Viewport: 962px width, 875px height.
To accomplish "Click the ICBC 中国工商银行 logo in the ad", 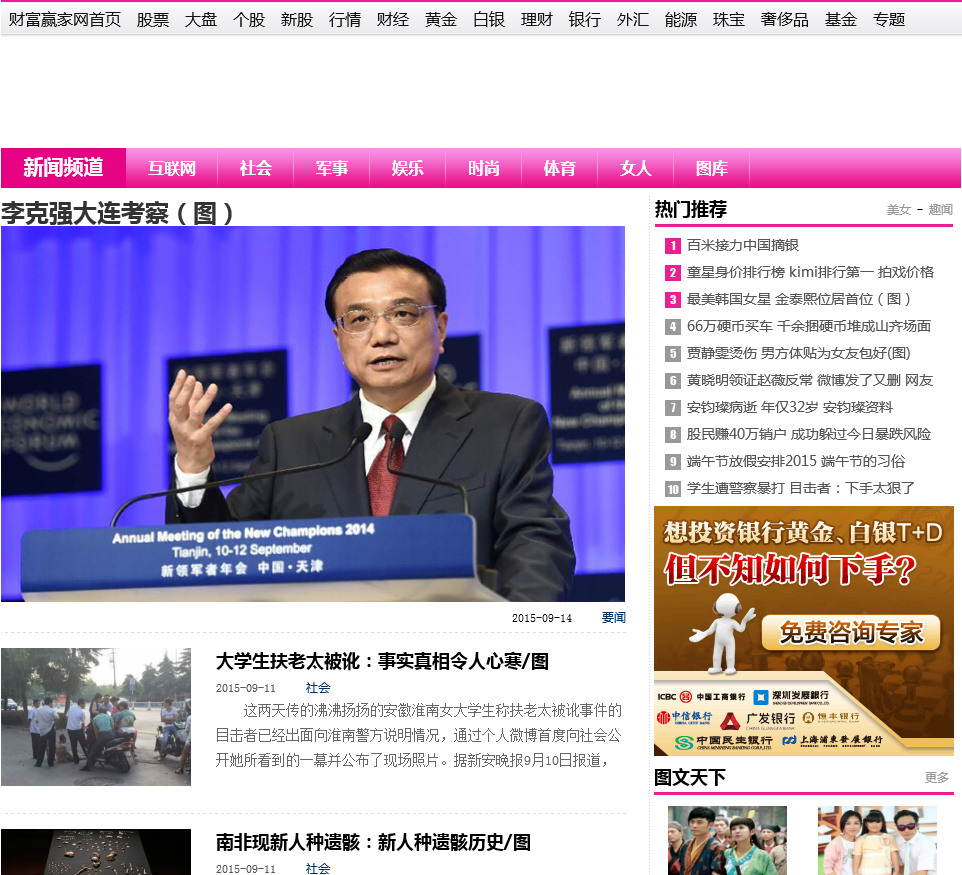I will (x=701, y=696).
